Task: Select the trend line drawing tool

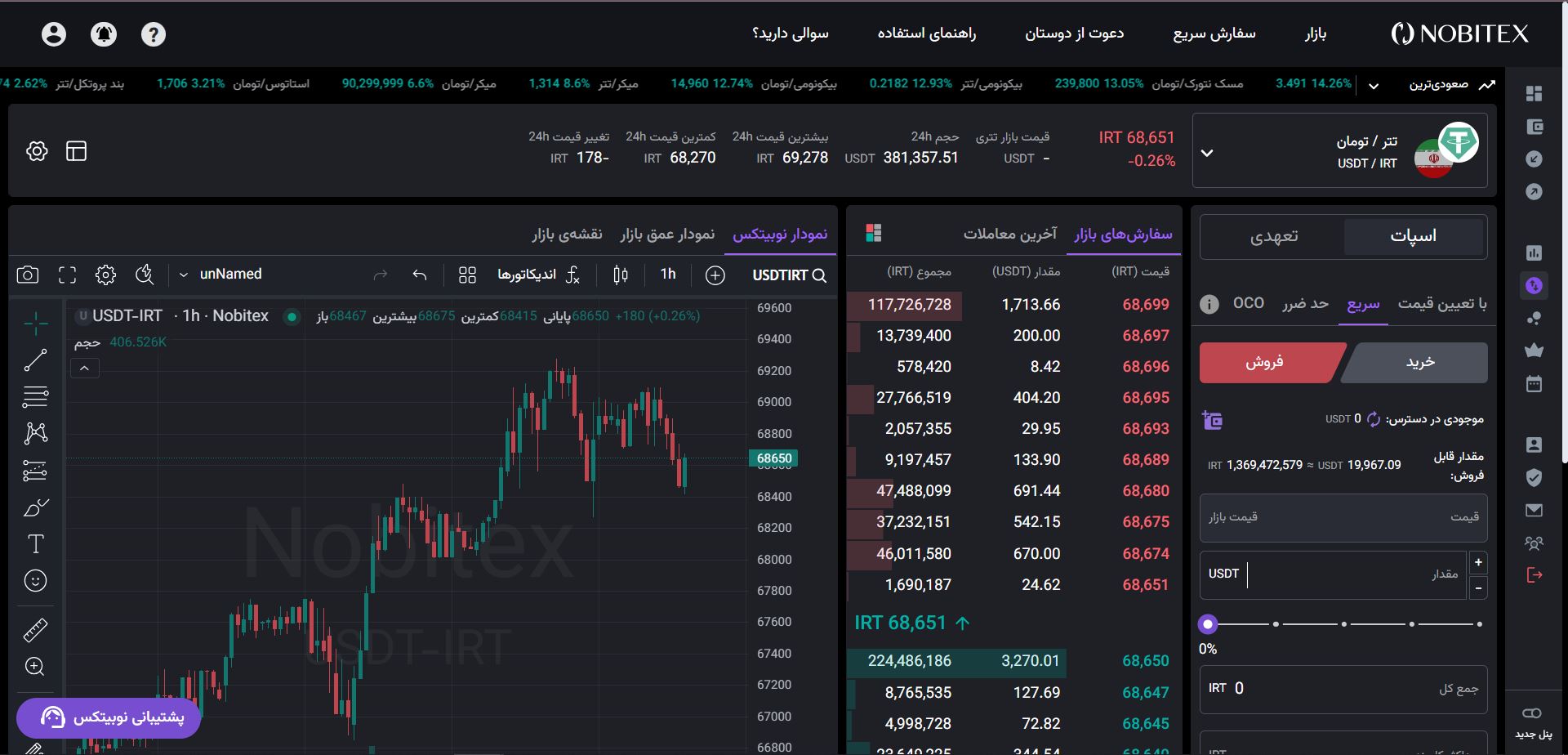Action: [35, 360]
